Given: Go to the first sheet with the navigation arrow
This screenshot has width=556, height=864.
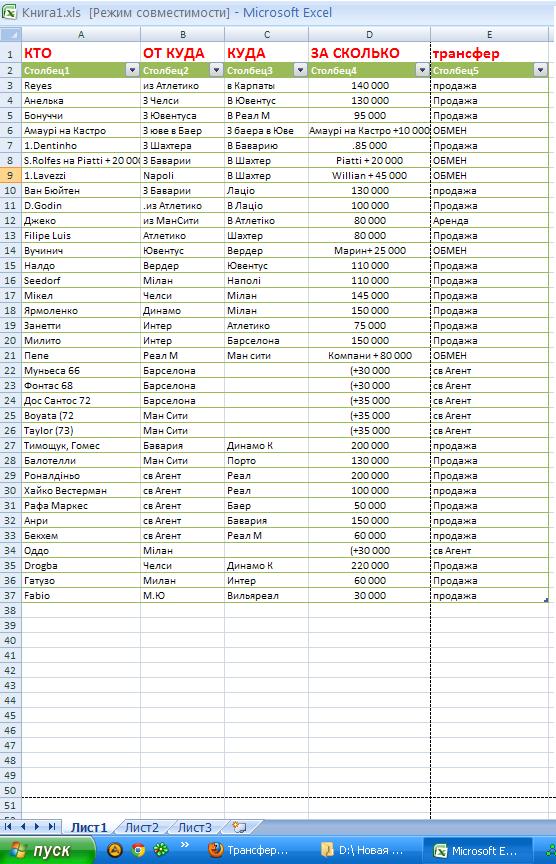Looking at the screenshot, I should click(x=8, y=827).
